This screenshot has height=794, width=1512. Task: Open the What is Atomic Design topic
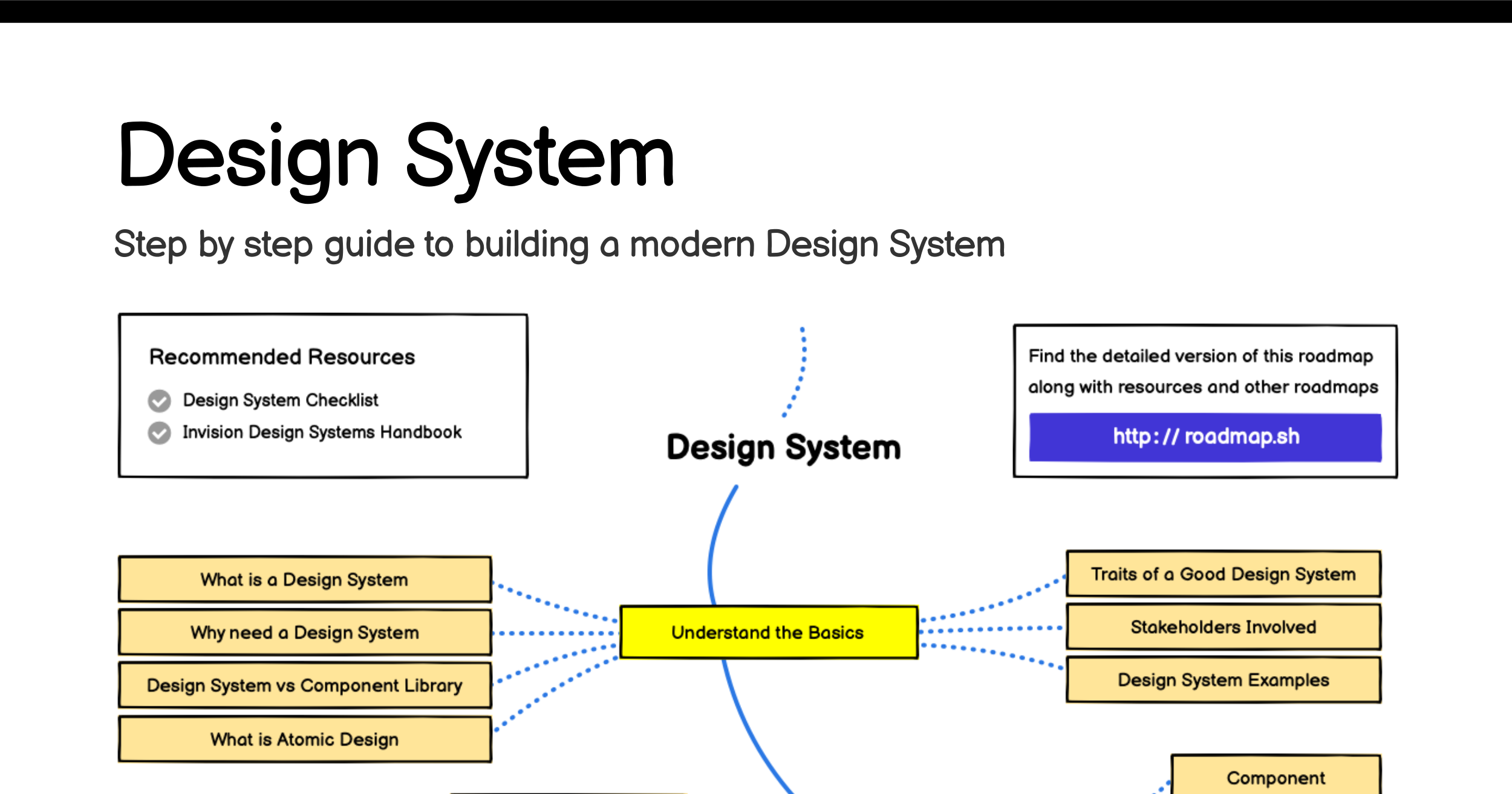305,739
